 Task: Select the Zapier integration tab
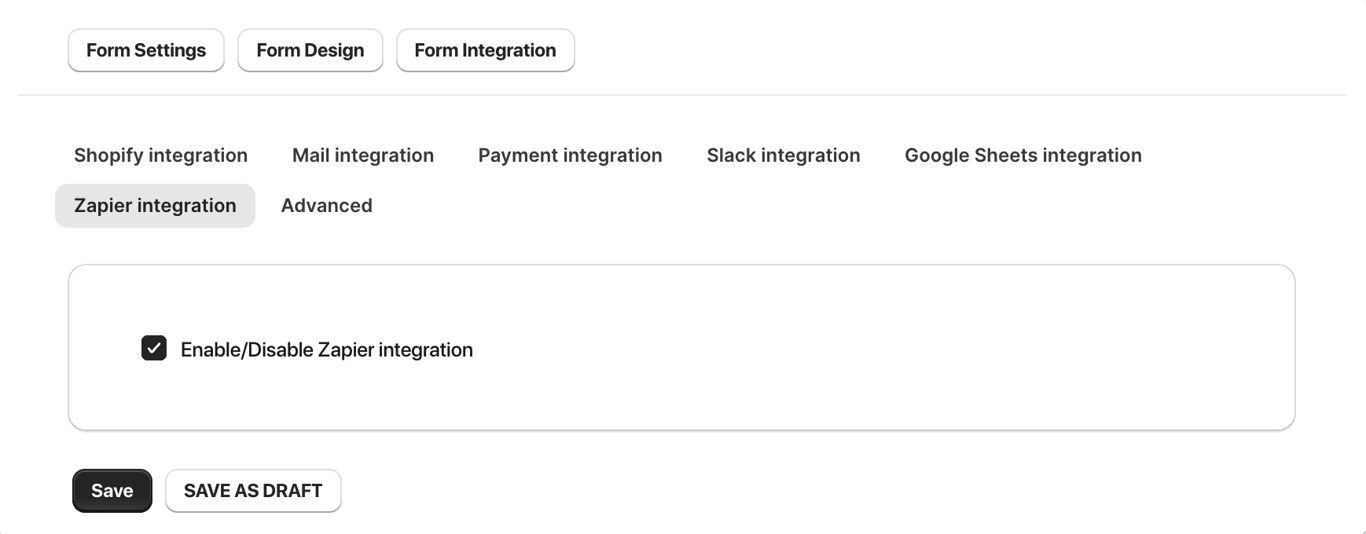pyautogui.click(x=155, y=205)
